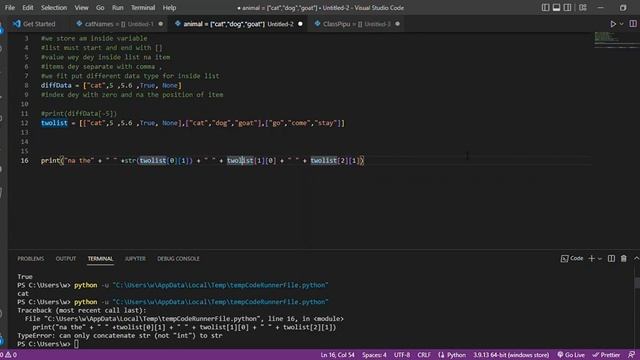Open the feedback icon in status bar
This screenshot has width=640, height=360.
[x=631, y=355]
